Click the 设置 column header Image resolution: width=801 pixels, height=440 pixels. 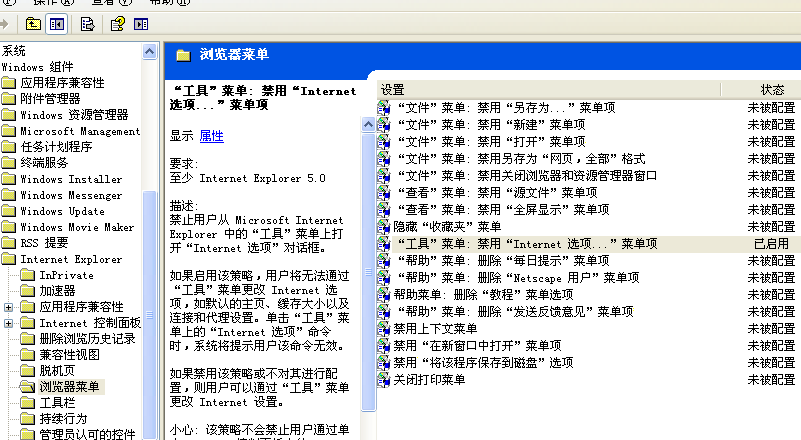(x=392, y=90)
